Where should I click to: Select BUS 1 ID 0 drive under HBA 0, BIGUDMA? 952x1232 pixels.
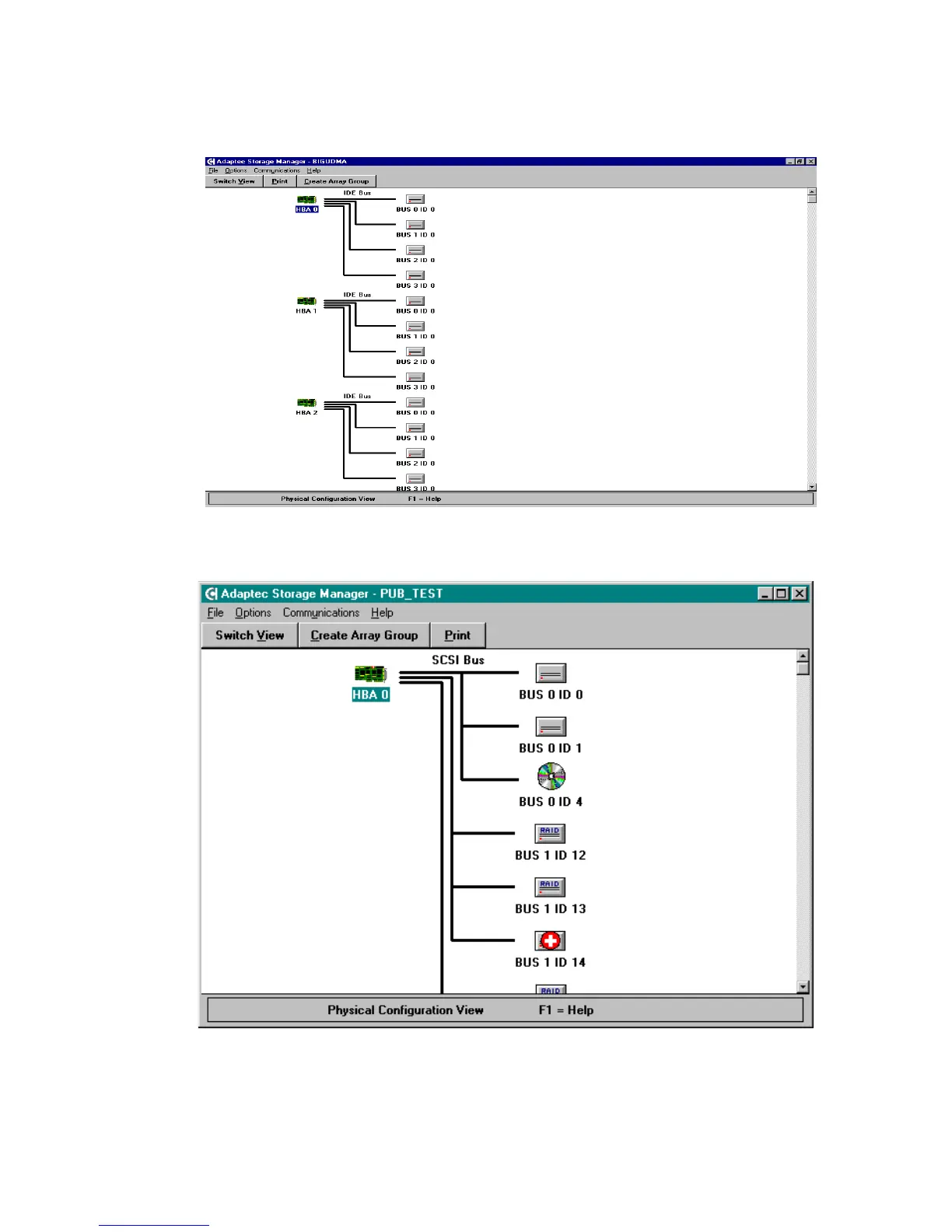(415, 225)
